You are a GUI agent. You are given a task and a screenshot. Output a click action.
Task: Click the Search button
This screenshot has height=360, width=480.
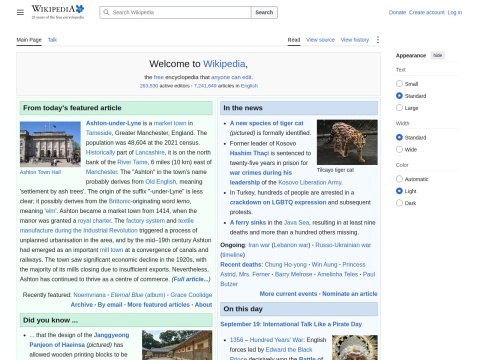(x=264, y=12)
